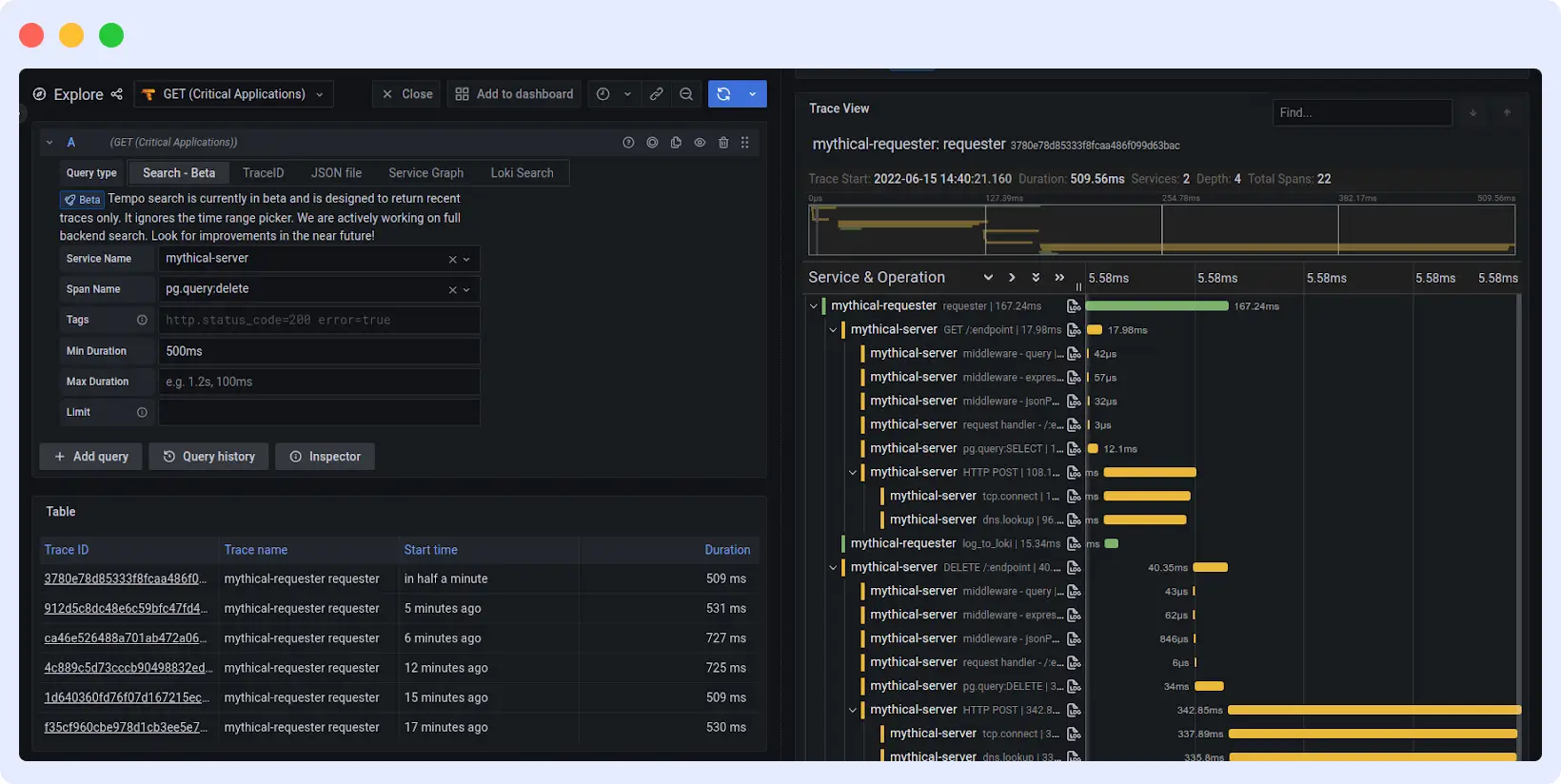This screenshot has width=1561, height=784.
Task: Click the column resize handle beside Service & Operation
Action: (1078, 286)
